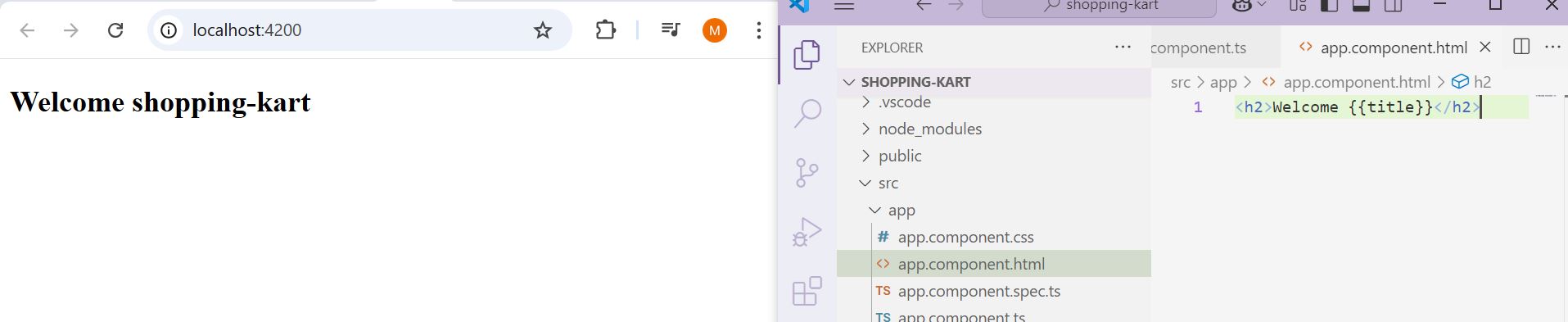The height and width of the screenshot is (322, 1568).
Task: Click the localhost:4200 address bar
Action: (x=344, y=30)
